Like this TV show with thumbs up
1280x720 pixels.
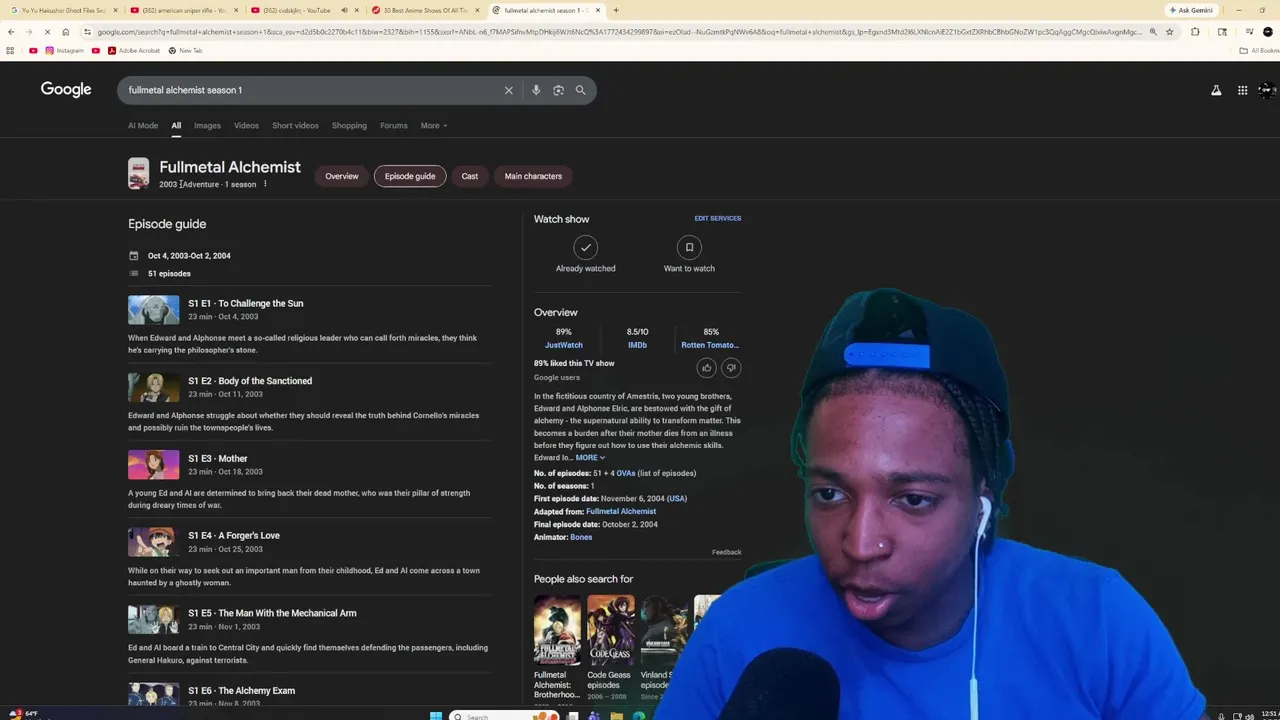click(x=707, y=368)
